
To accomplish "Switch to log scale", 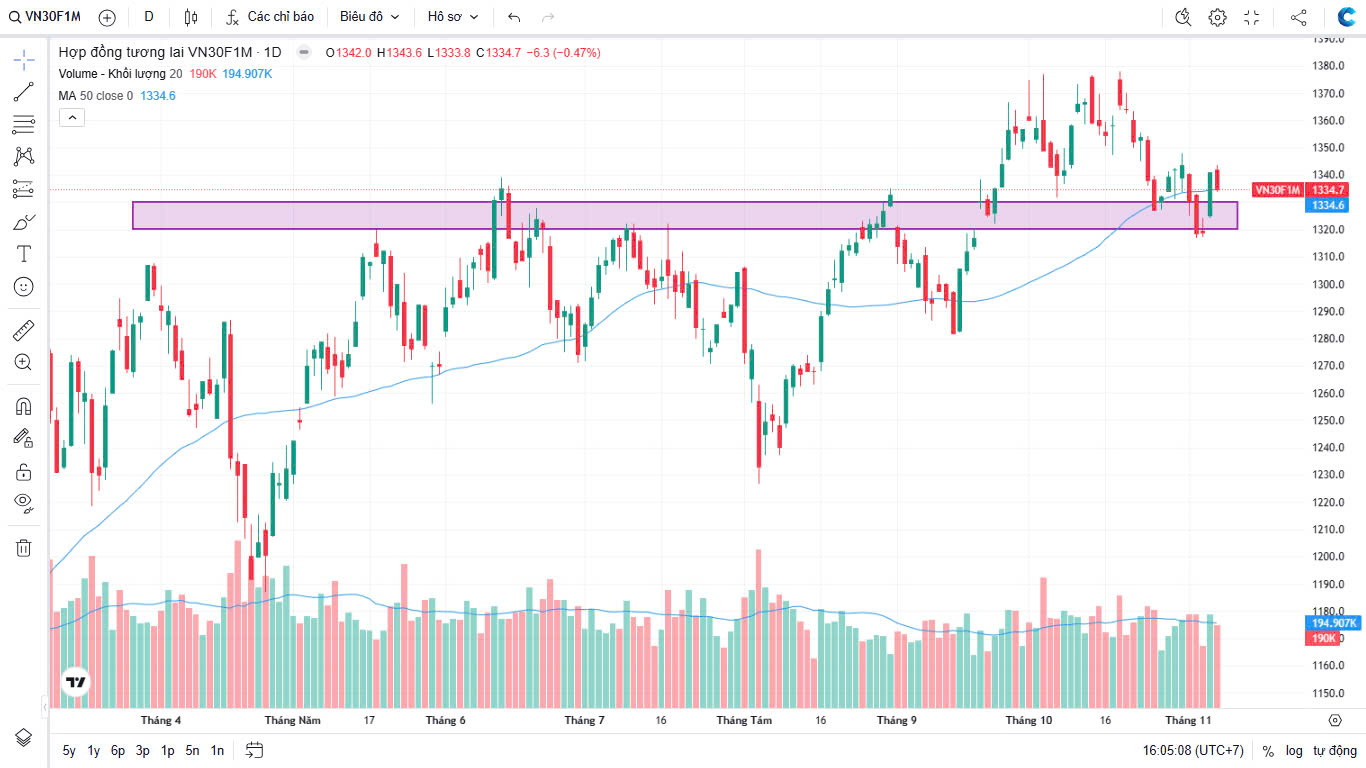I will click(x=1294, y=750).
